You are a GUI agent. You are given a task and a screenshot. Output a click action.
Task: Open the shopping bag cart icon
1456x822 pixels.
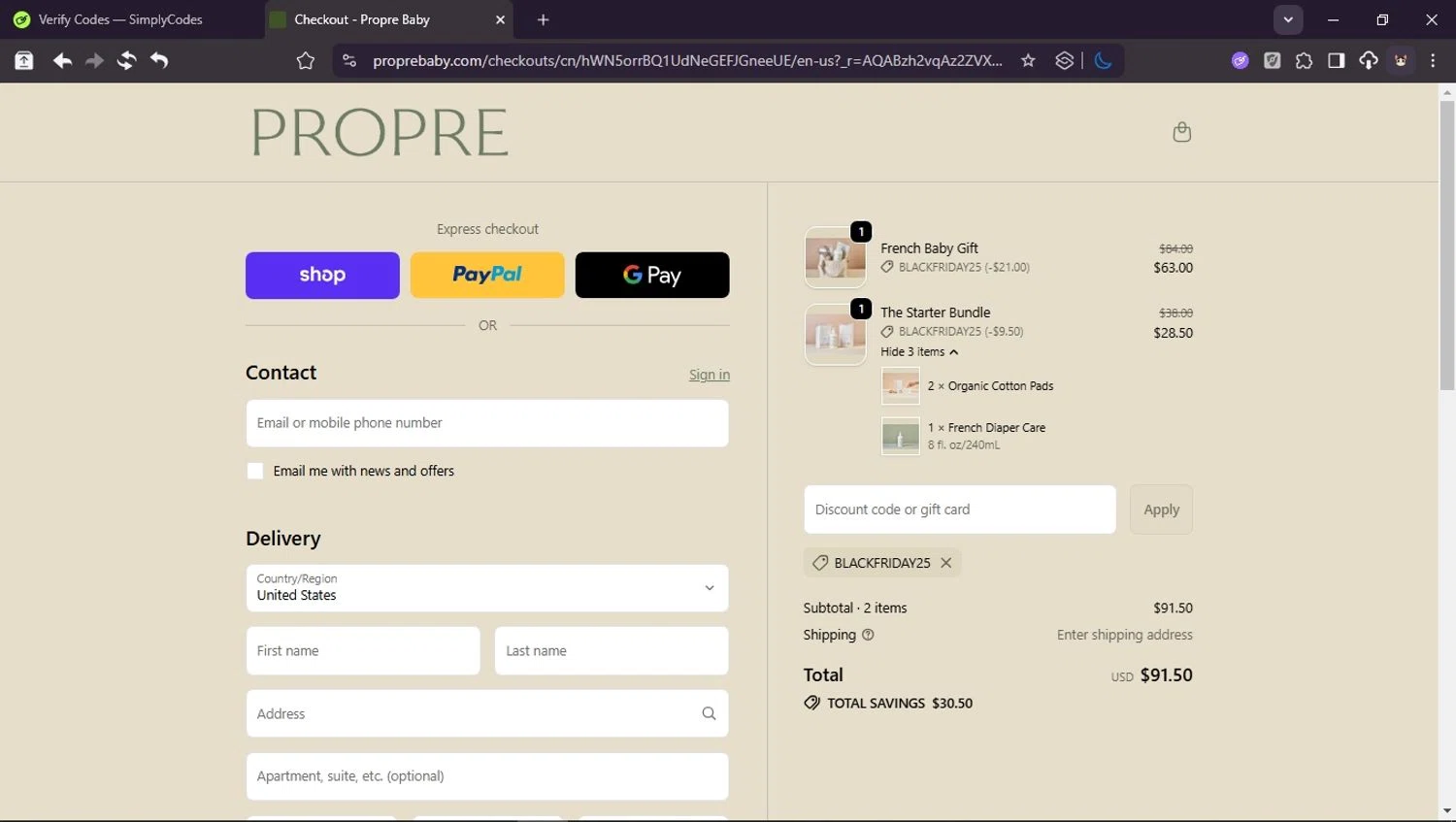tap(1181, 132)
